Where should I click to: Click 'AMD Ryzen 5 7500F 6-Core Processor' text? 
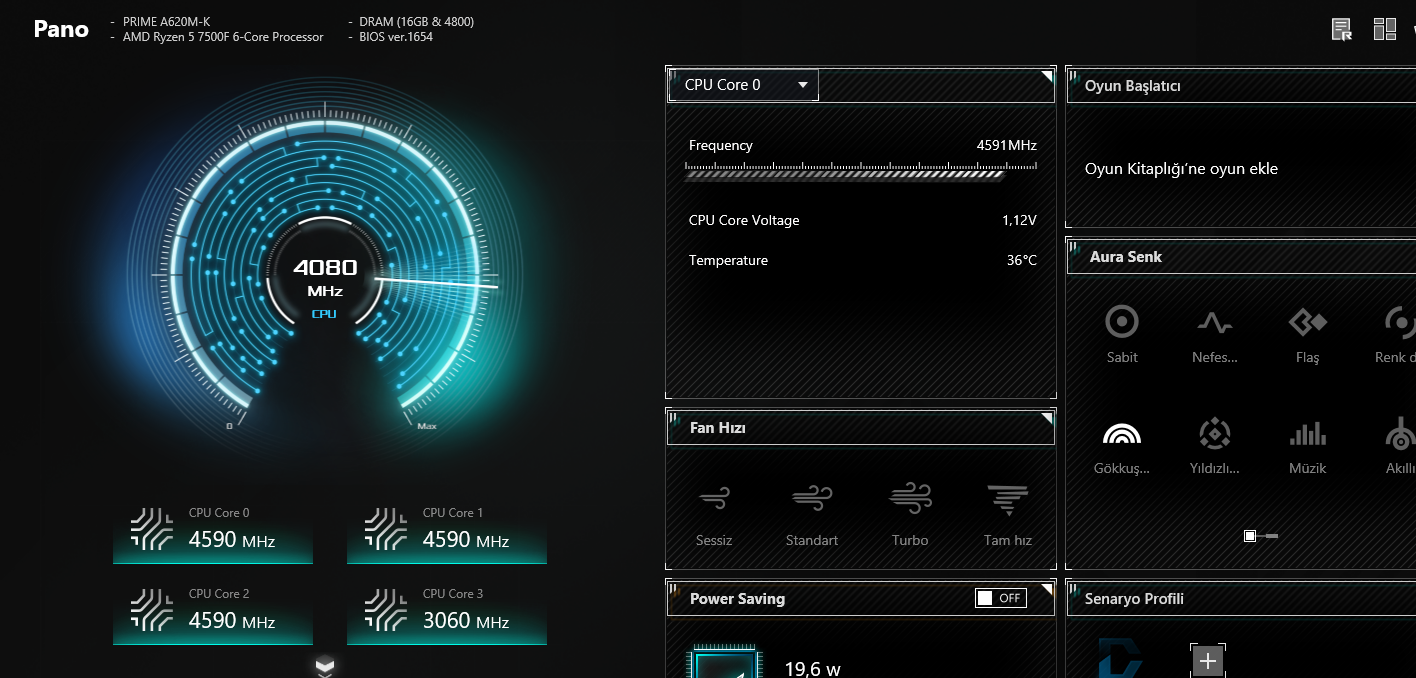tap(223, 37)
